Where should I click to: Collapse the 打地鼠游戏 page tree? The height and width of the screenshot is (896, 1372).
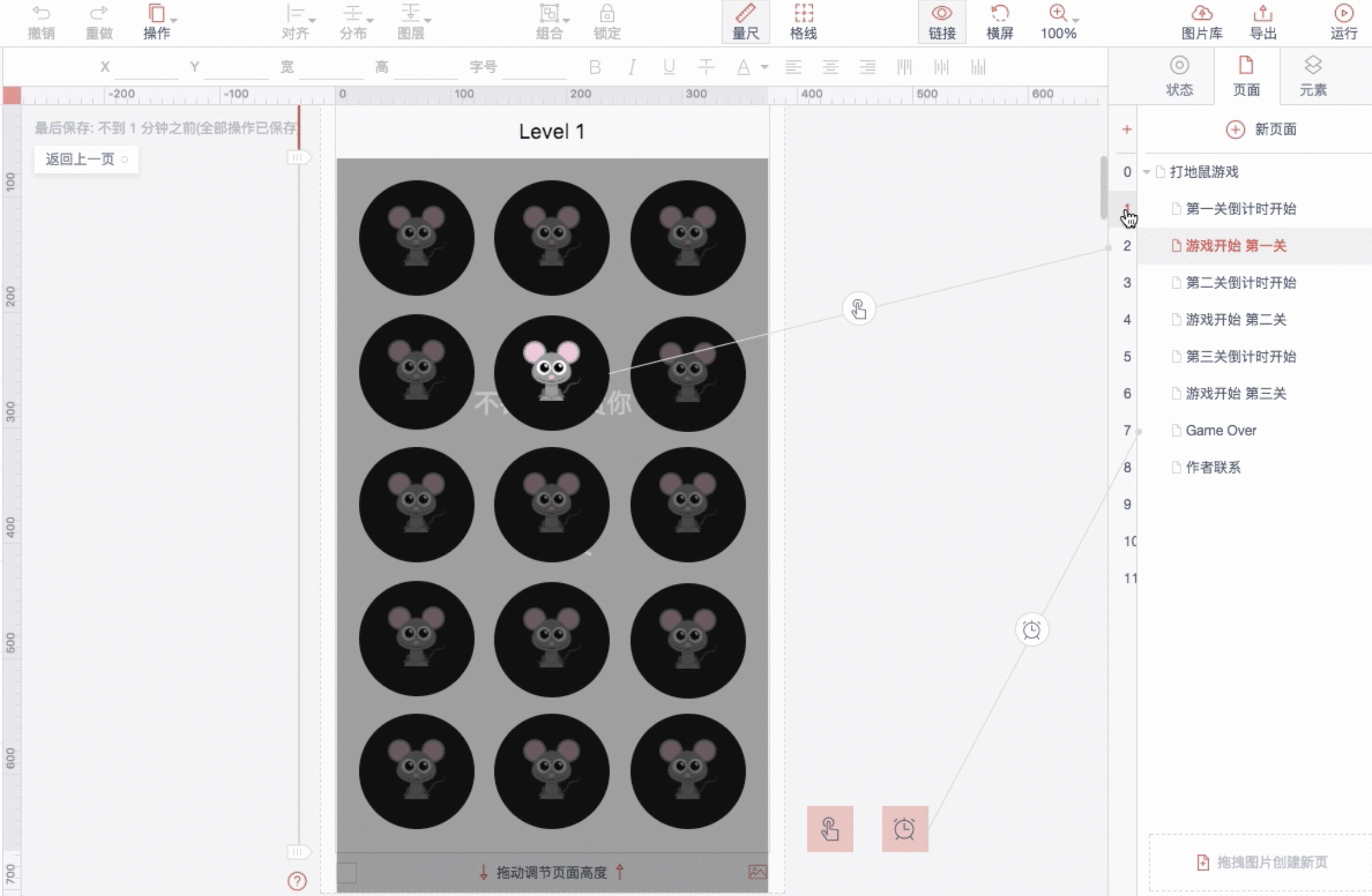1147,172
